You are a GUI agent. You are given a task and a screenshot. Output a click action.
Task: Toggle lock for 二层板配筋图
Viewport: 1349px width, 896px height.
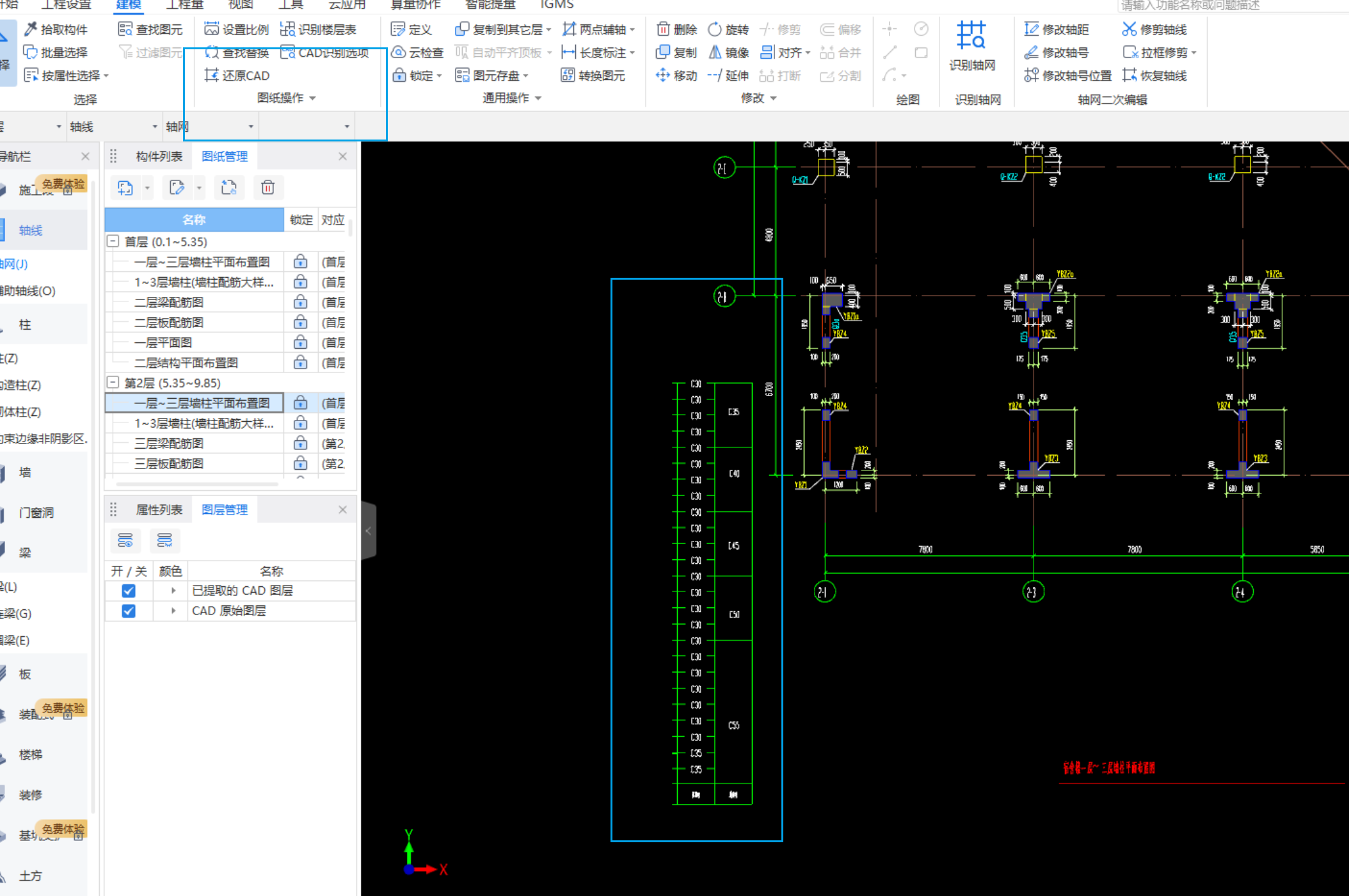coord(301,323)
